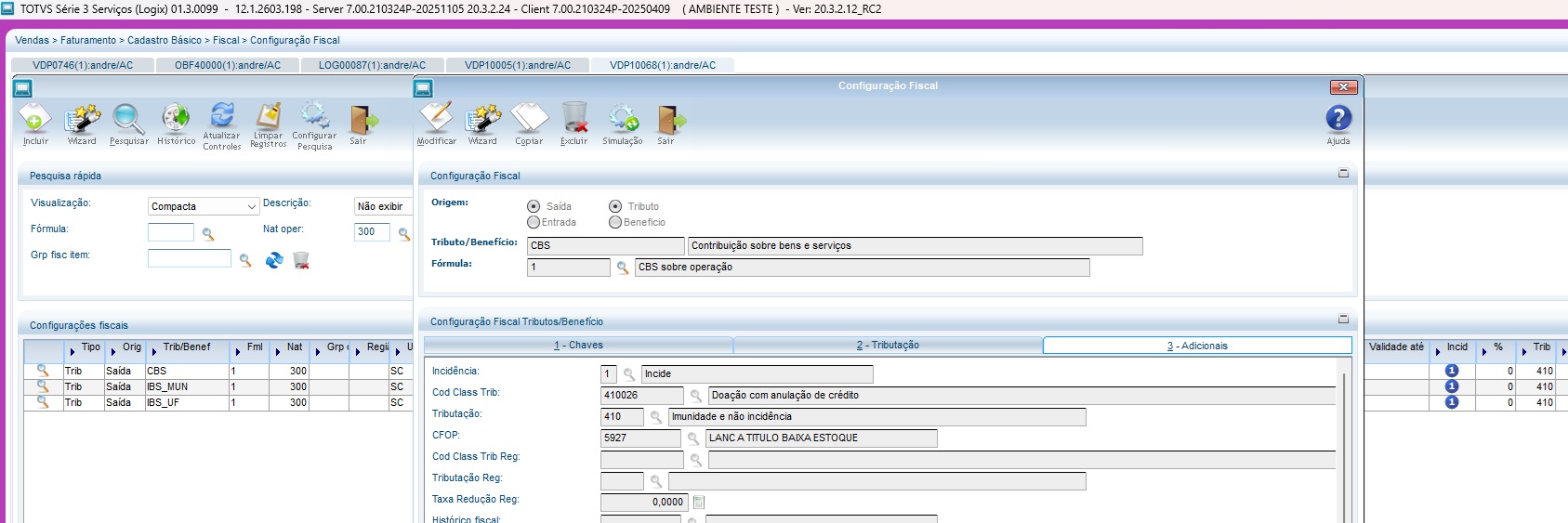Click the Nat column header arrow

tap(276, 351)
